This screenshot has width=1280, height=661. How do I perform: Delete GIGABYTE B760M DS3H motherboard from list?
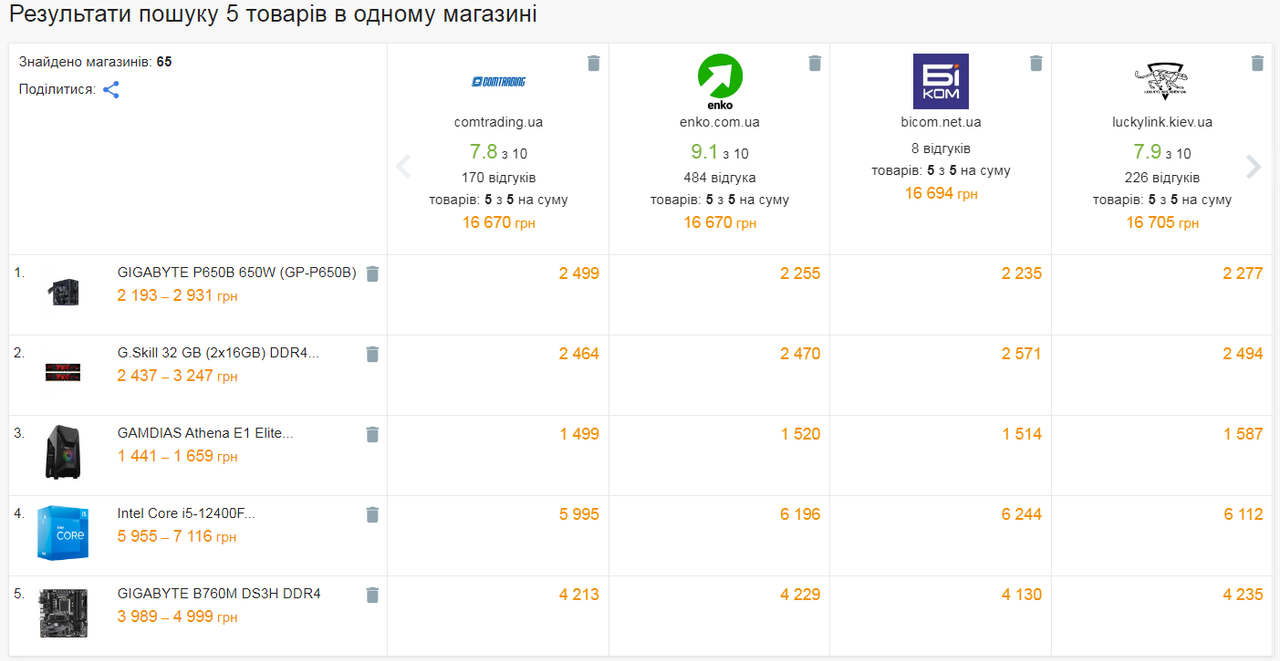[373, 595]
